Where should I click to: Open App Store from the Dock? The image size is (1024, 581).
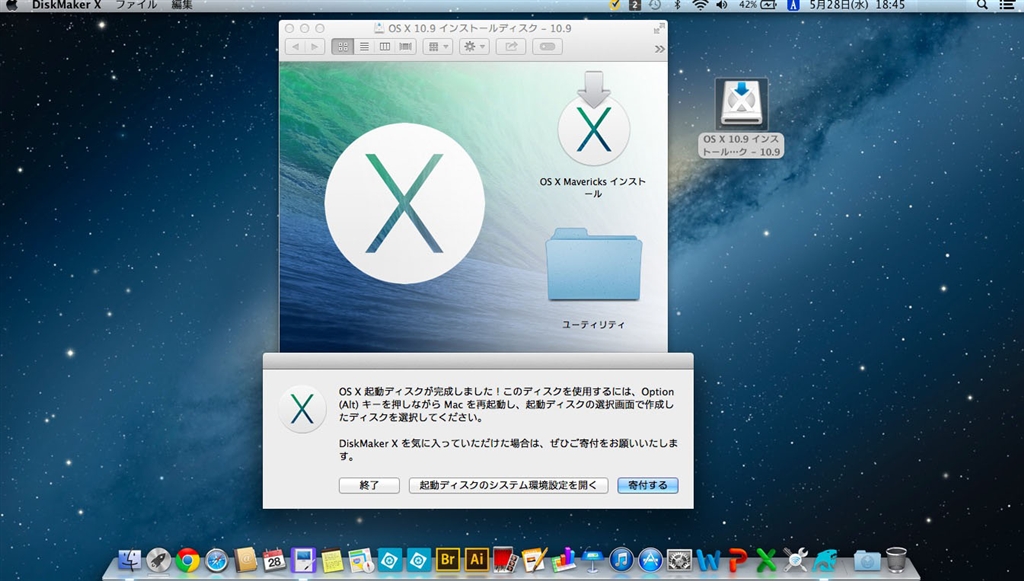click(x=650, y=560)
